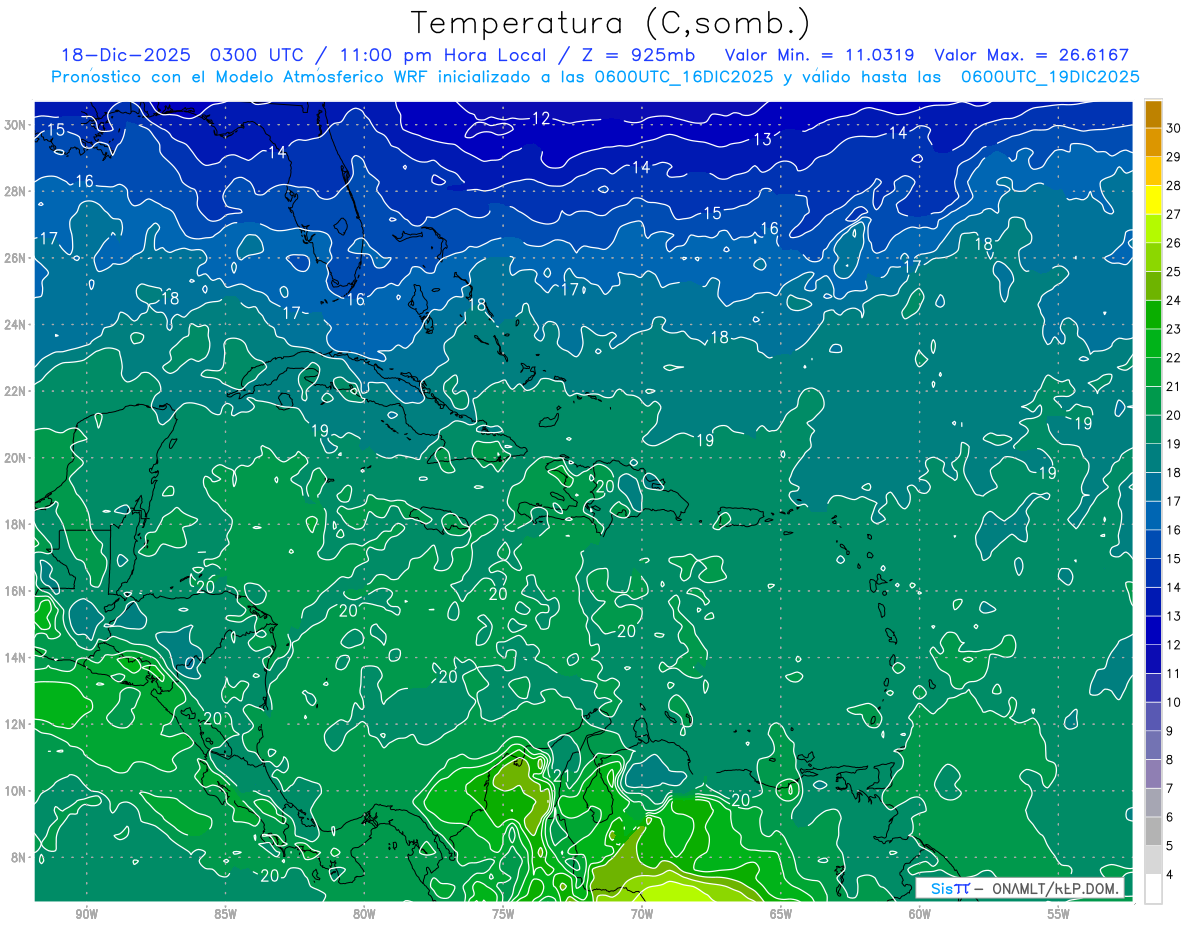1200x927 pixels.
Task: Click the 18N latitude axis label
Action: coord(17,524)
